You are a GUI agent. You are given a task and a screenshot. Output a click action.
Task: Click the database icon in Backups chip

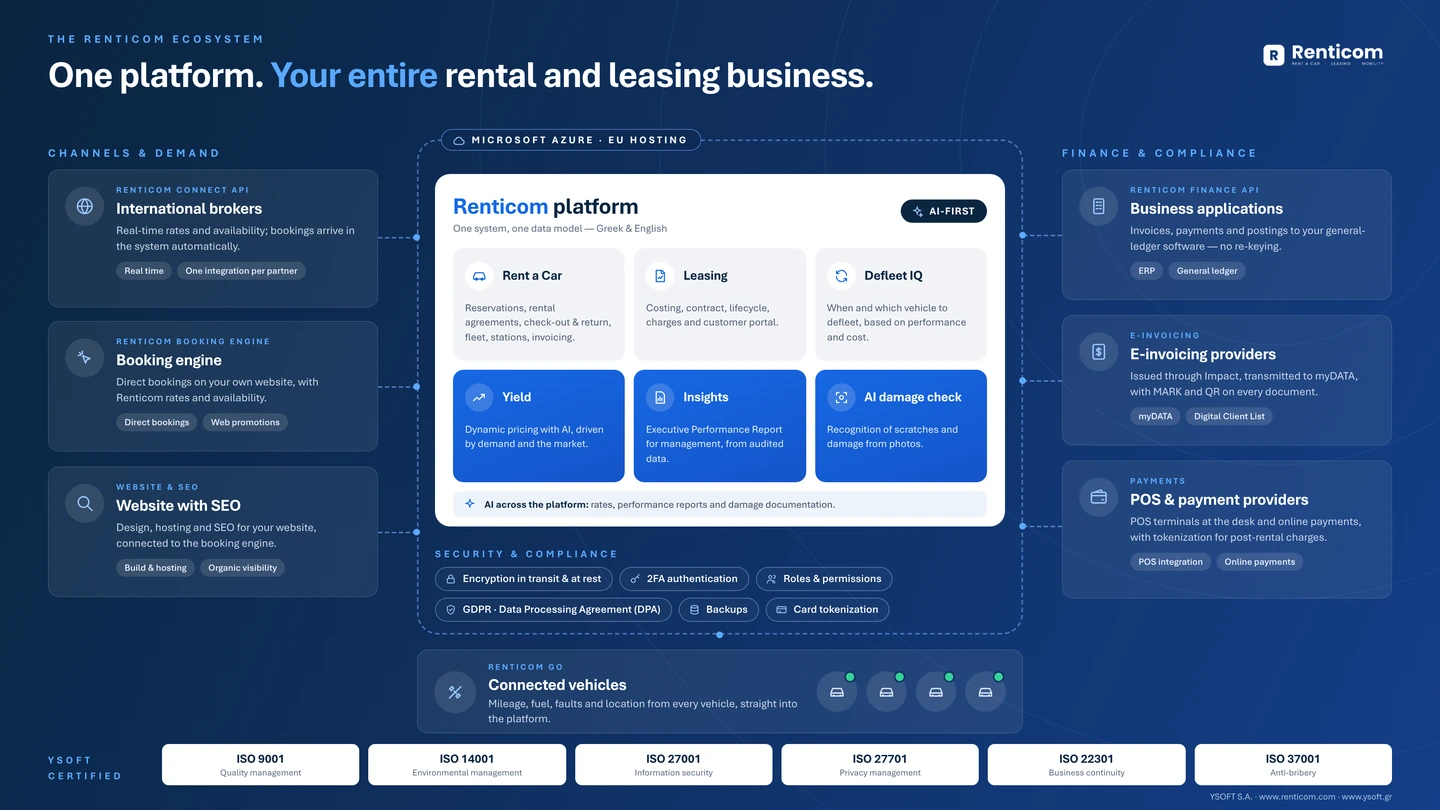coord(693,609)
